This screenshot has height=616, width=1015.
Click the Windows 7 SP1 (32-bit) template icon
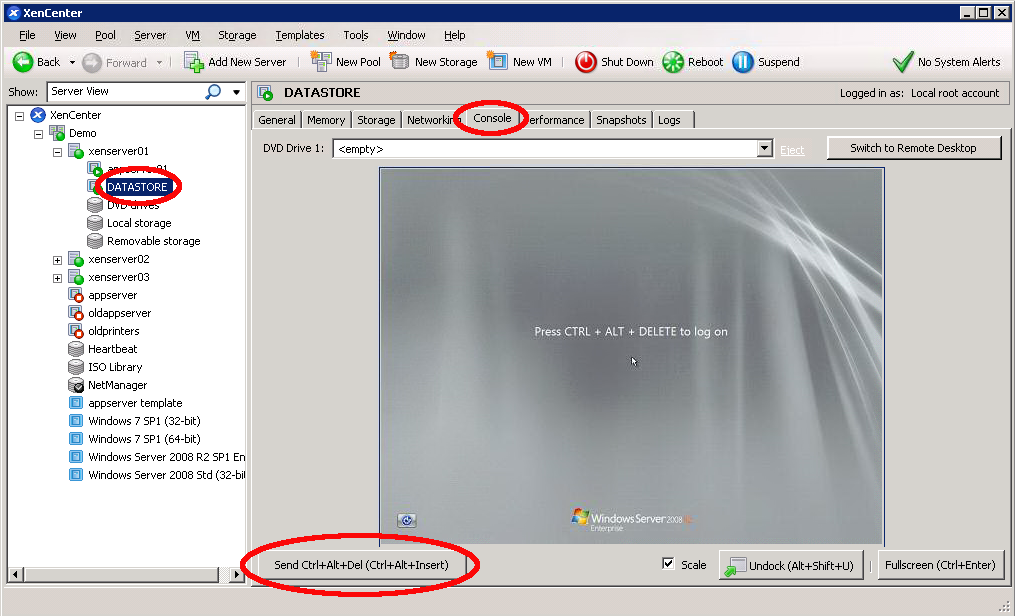[76, 421]
